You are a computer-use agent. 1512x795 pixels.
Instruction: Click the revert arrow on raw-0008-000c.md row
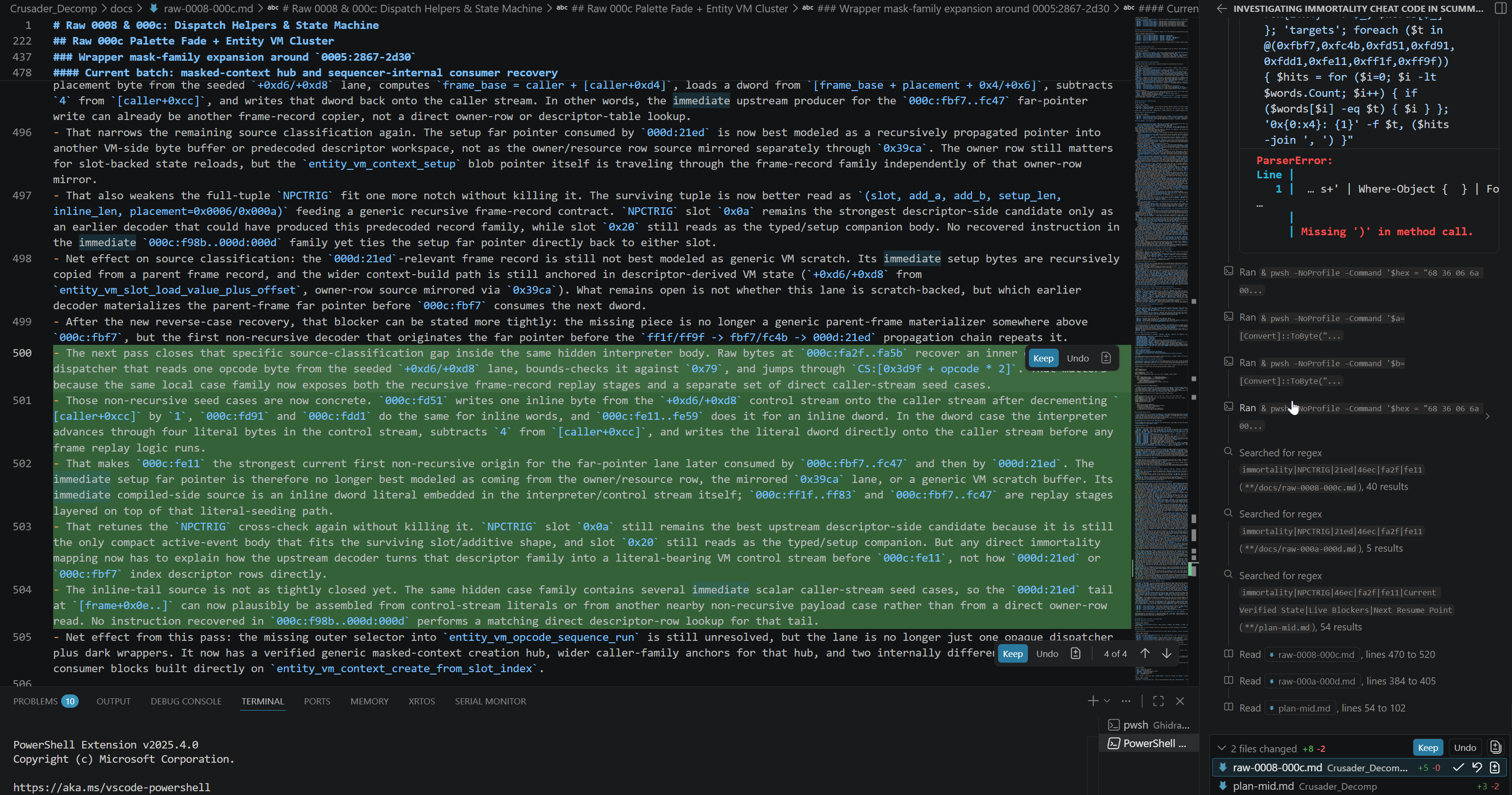coord(1477,767)
